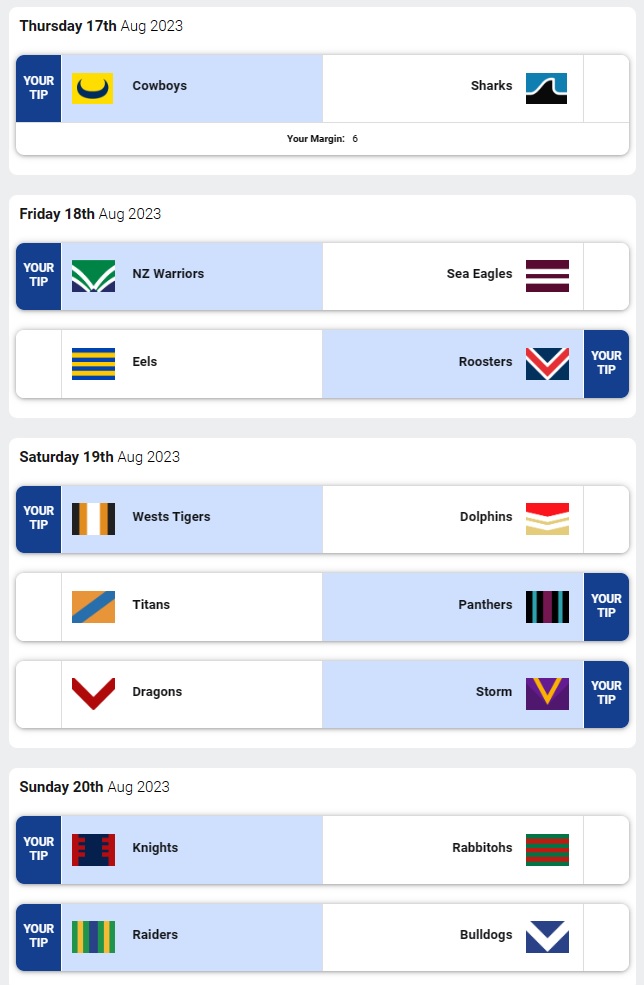Click the Dolphins team logo
The height and width of the screenshot is (985, 644).
(x=547, y=519)
